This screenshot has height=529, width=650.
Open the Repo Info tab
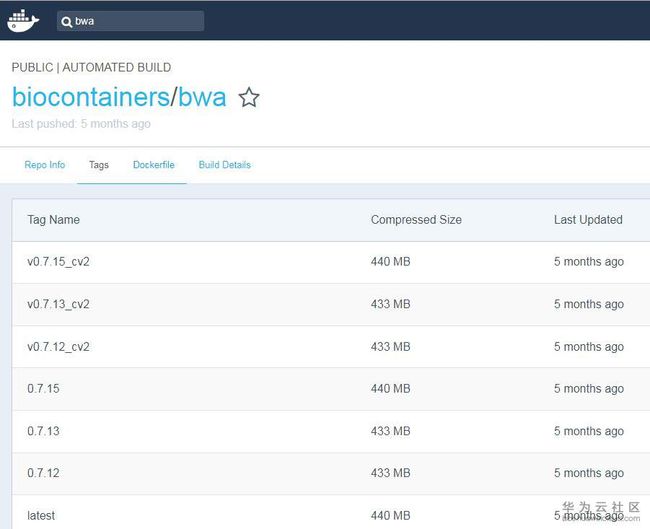tap(45, 165)
